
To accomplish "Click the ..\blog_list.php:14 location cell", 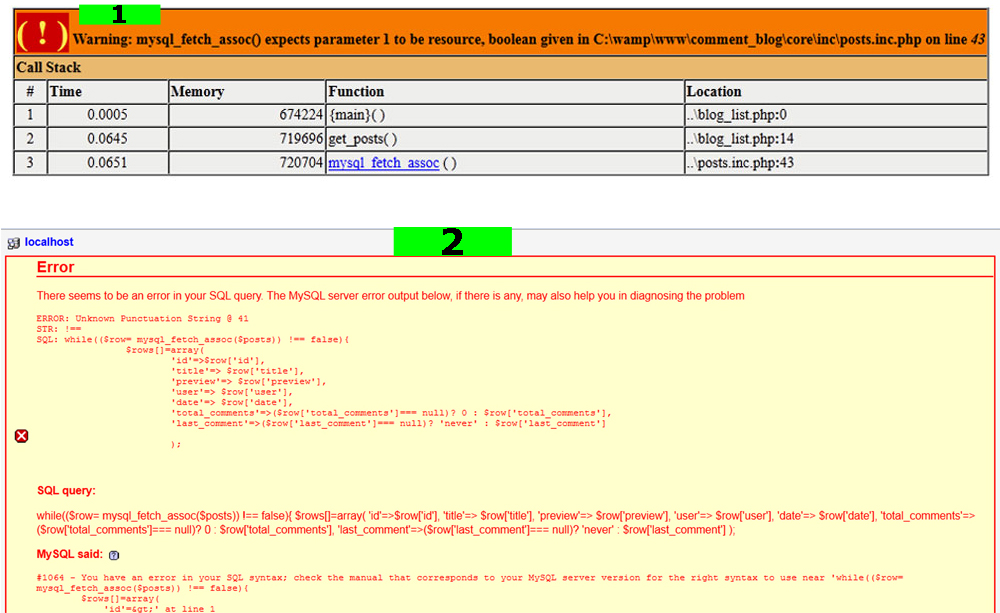I will (740, 139).
